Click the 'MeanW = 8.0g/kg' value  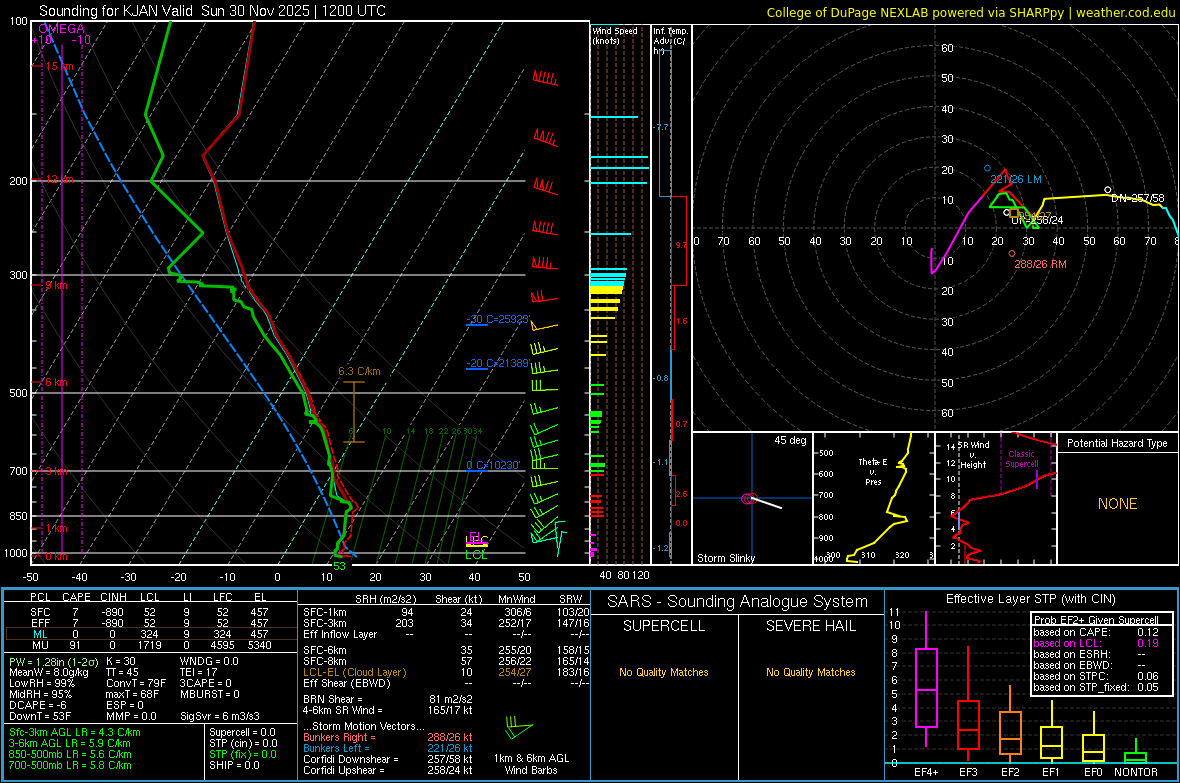point(49,672)
